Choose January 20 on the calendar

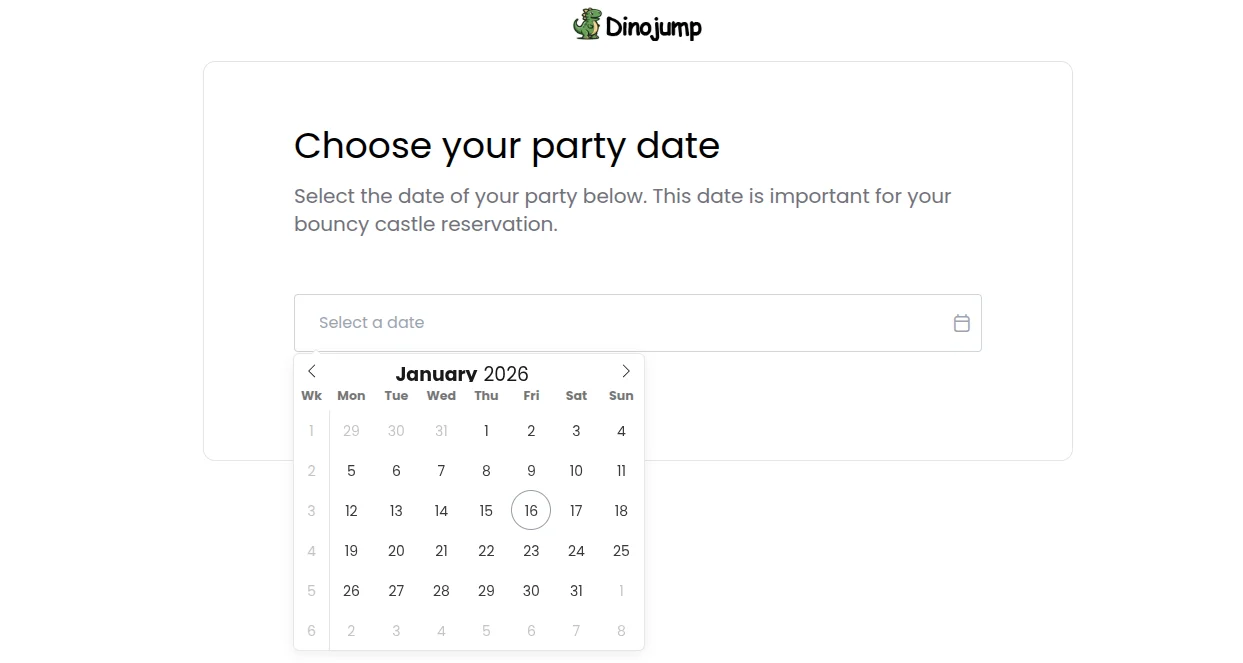coord(396,550)
